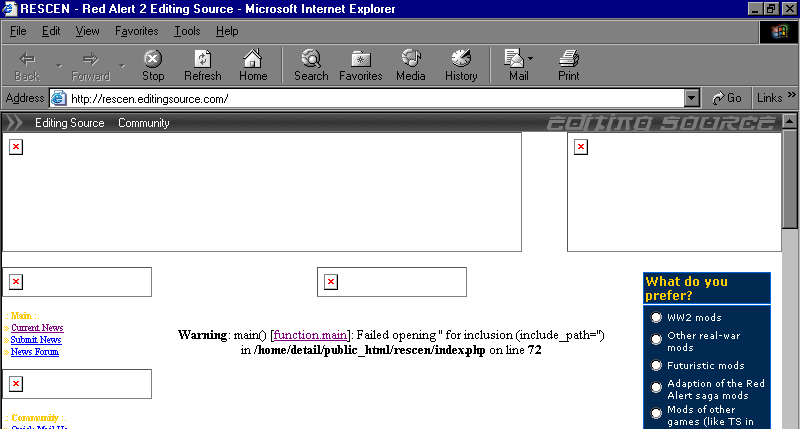The width and height of the screenshot is (800, 429).
Task: Follow the function.main link
Action: [310, 335]
